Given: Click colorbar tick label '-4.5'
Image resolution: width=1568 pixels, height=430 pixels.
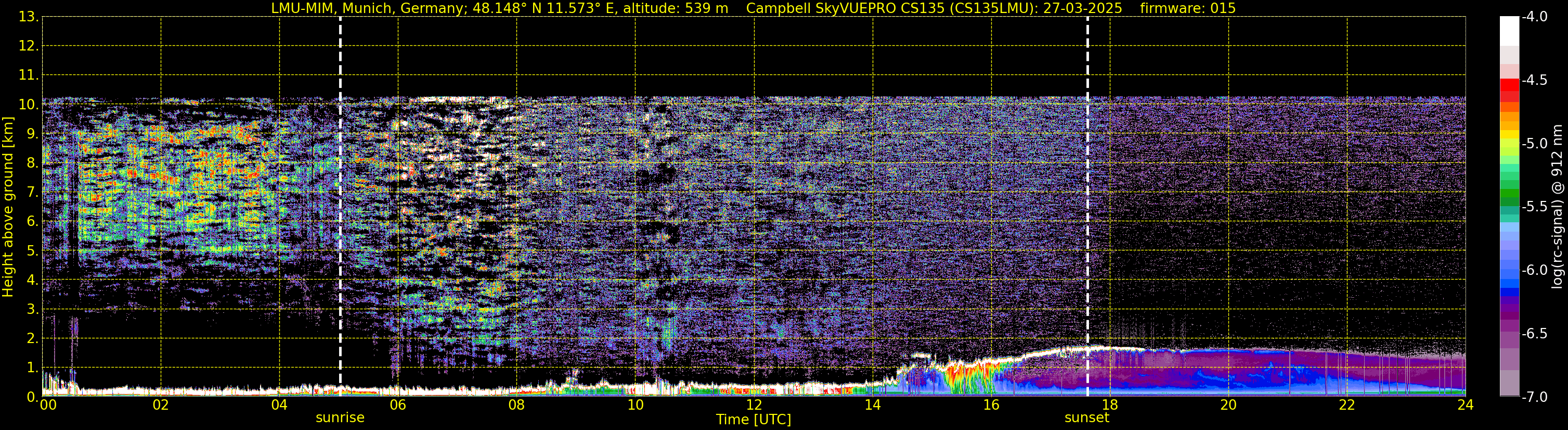Looking at the screenshot, I should pyautogui.click(x=1534, y=80).
